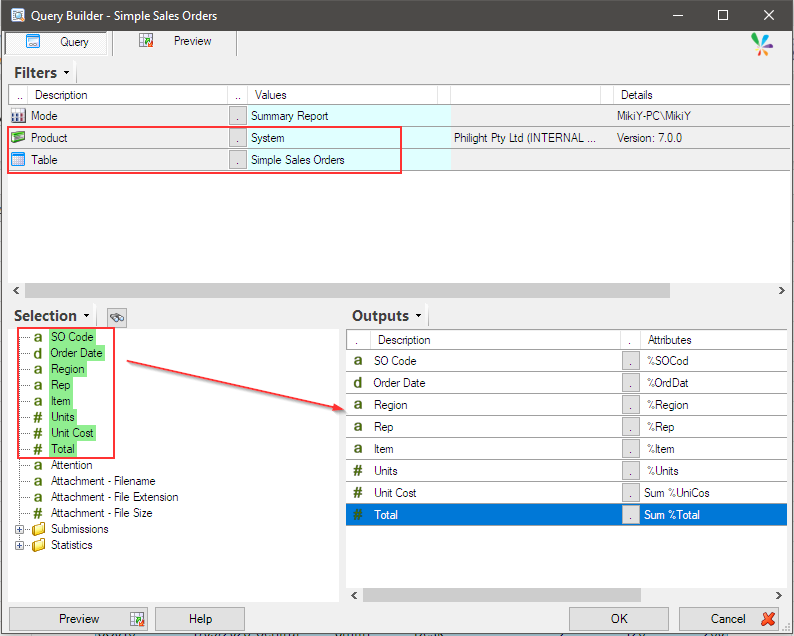Viewport: 794px width, 636px height.
Task: Select Order Date in the Selection tree
Action: (x=76, y=353)
